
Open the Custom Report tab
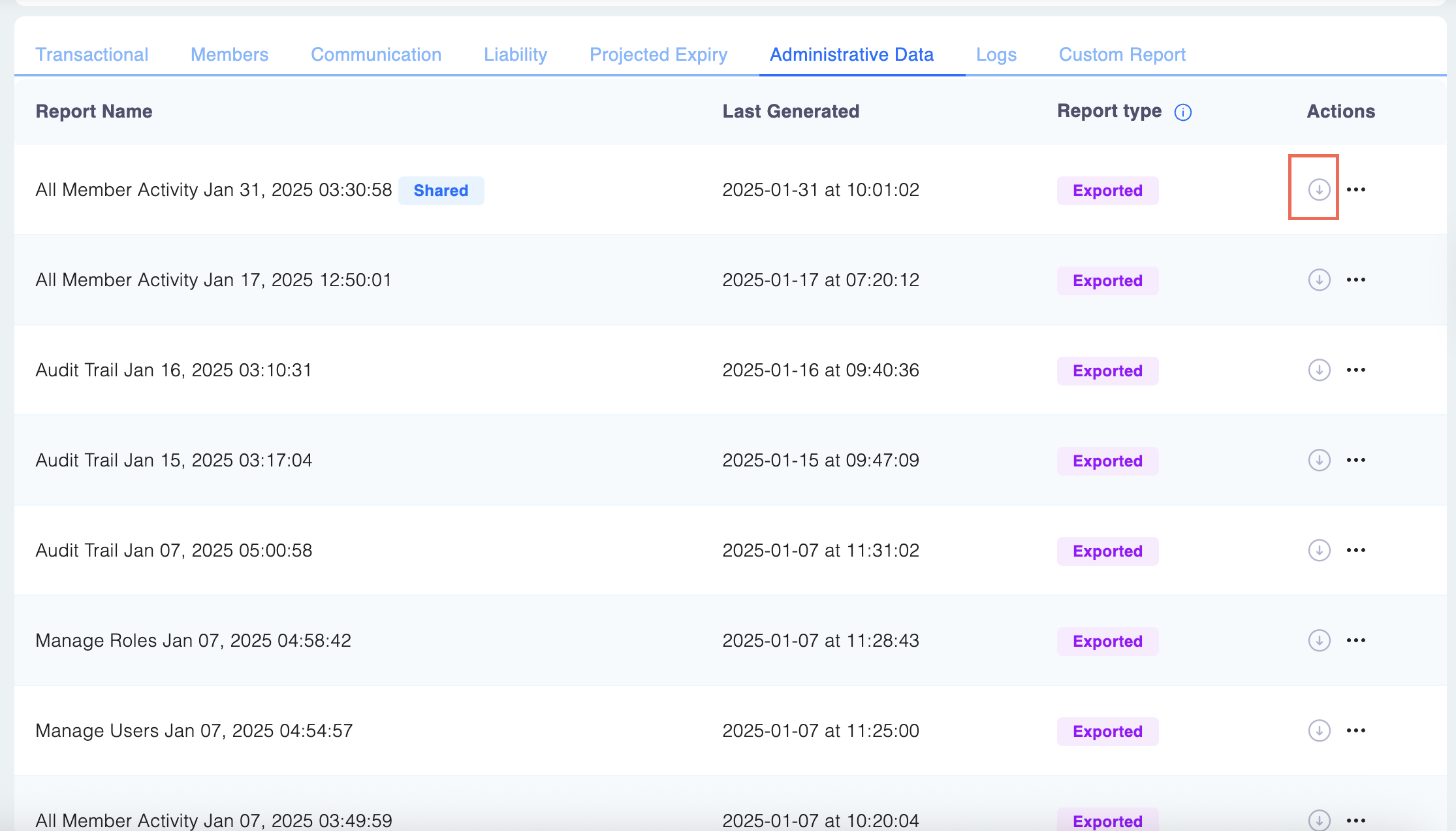[x=1122, y=54]
